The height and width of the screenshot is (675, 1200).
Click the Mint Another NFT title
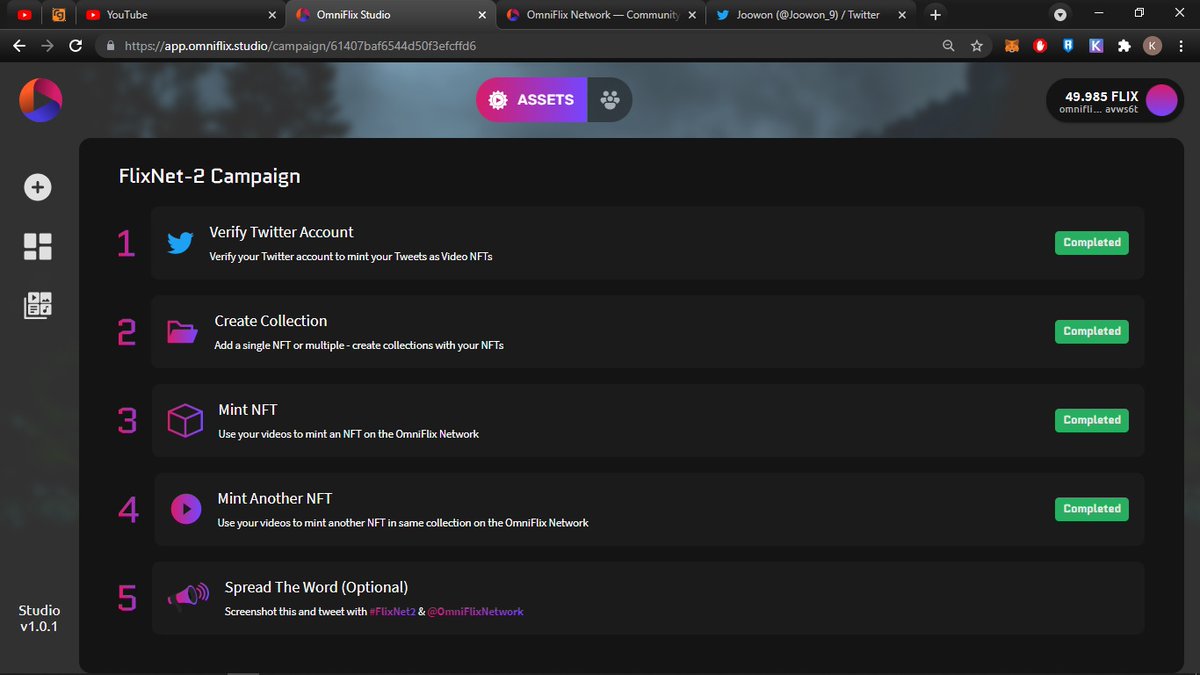click(275, 498)
